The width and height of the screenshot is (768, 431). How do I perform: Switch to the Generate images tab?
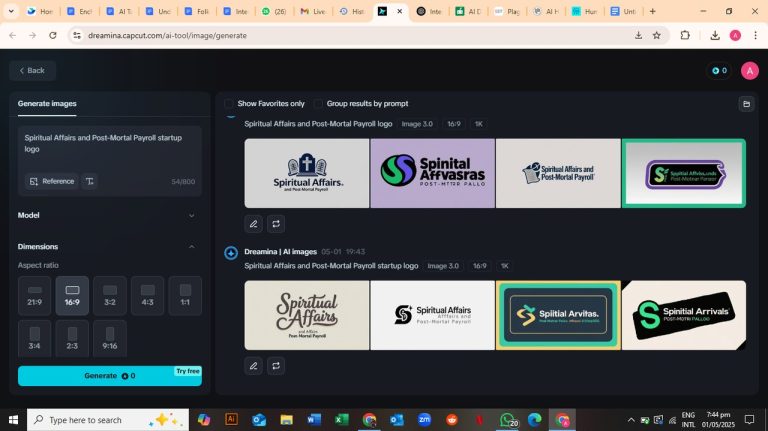[47, 103]
